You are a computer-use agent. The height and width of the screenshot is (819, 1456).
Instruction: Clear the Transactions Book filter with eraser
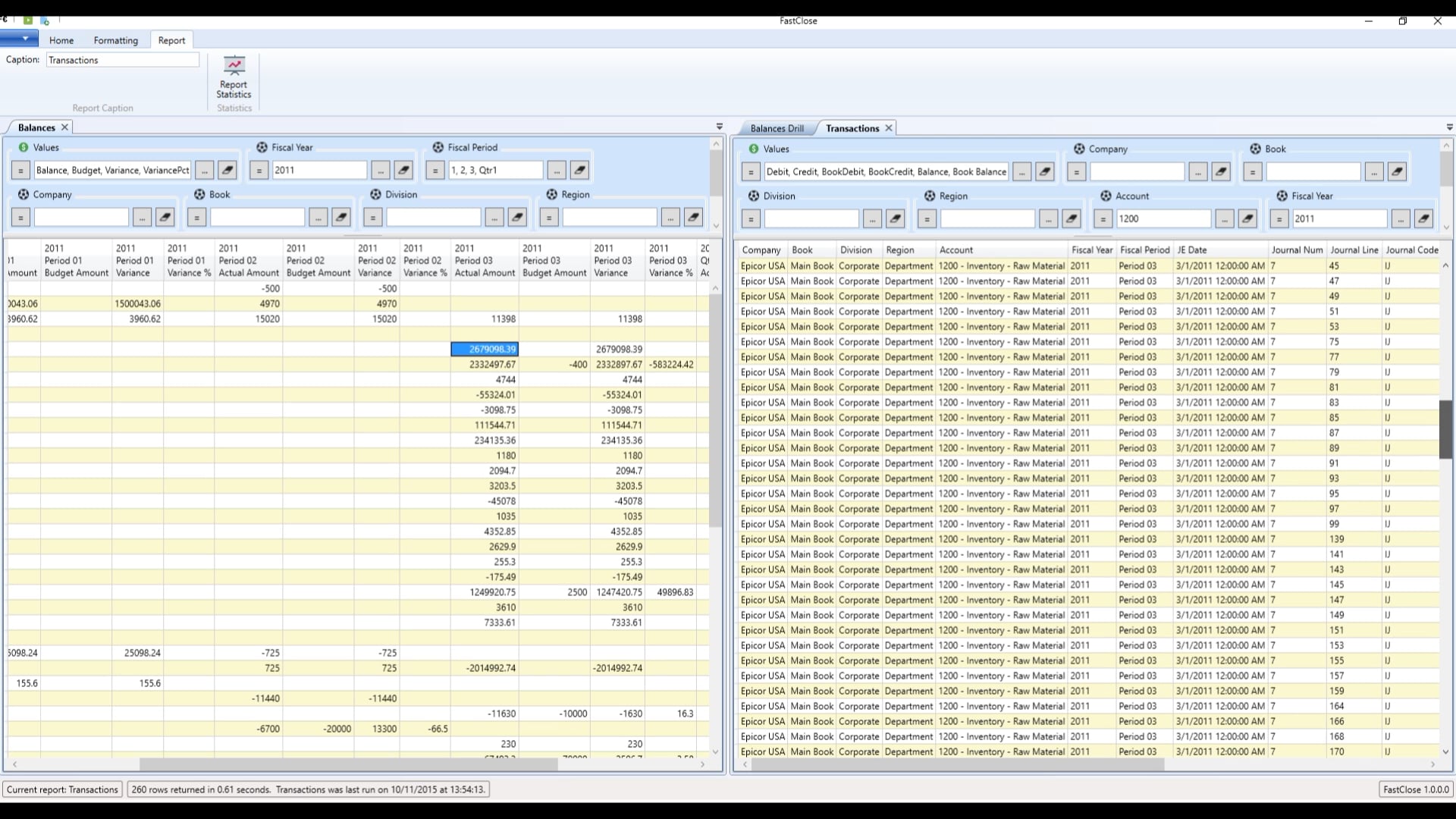click(1397, 172)
